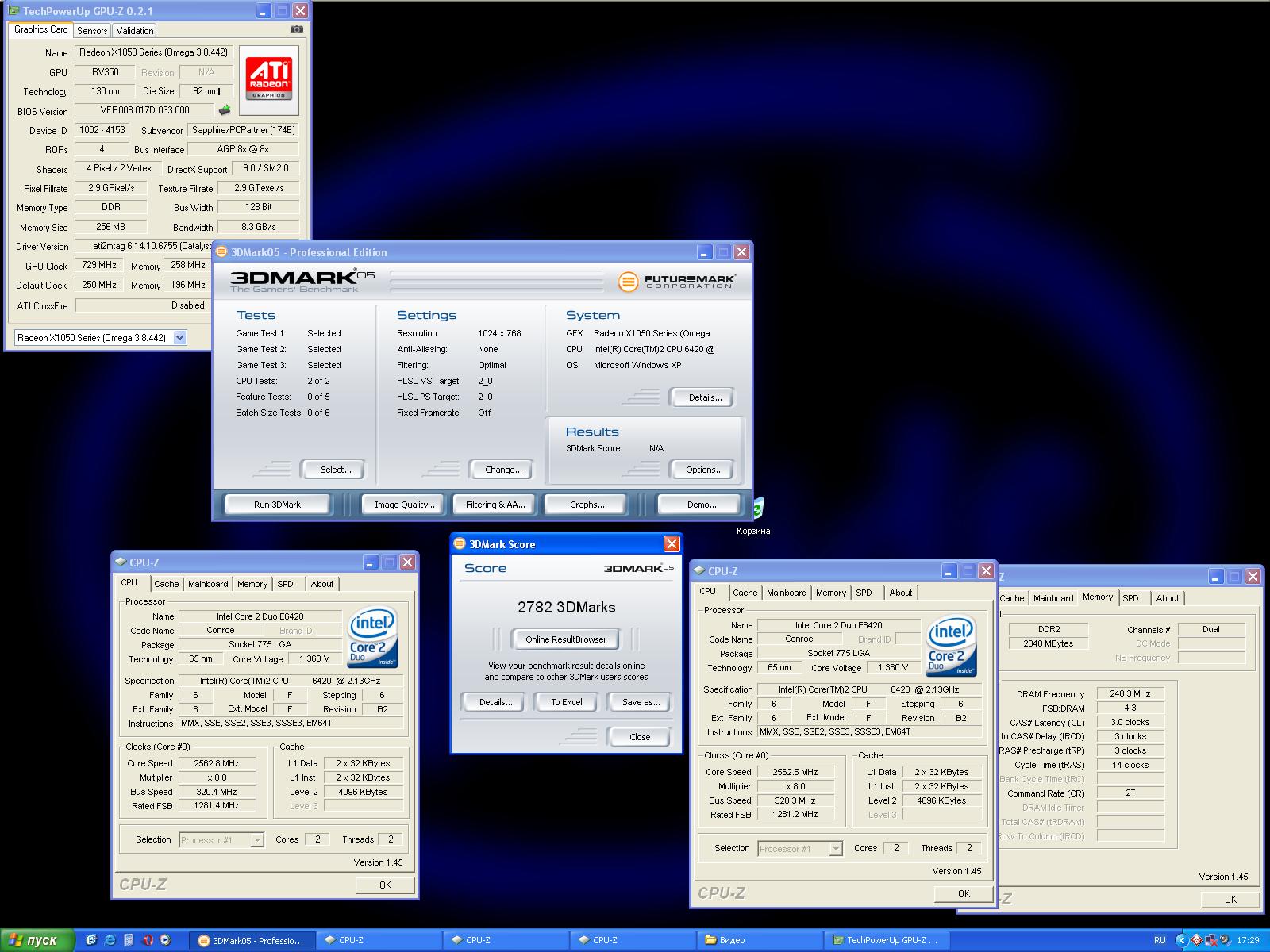
Task: Click Intel Core 2 Duo logo in middle CPU-Z
Action: (x=952, y=647)
